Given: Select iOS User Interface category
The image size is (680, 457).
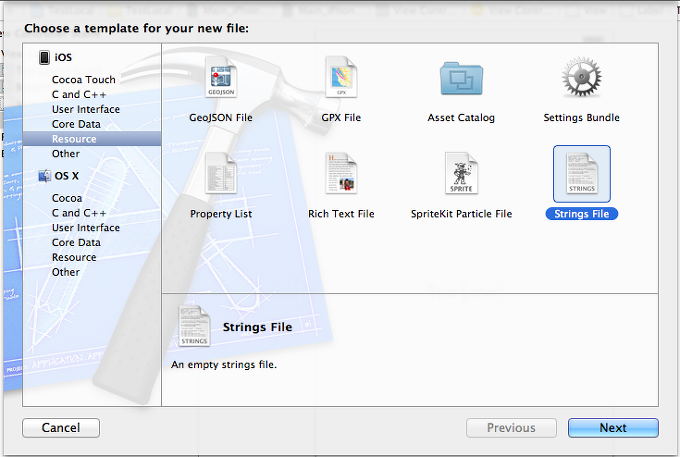Looking at the screenshot, I should tap(86, 109).
